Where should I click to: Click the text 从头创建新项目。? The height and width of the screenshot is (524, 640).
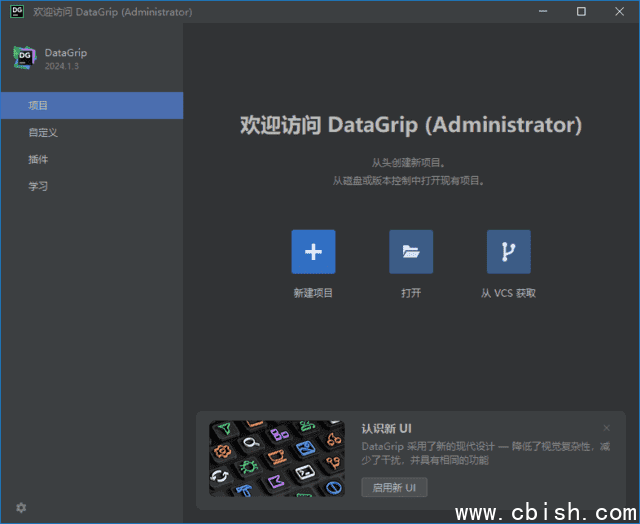click(x=409, y=163)
